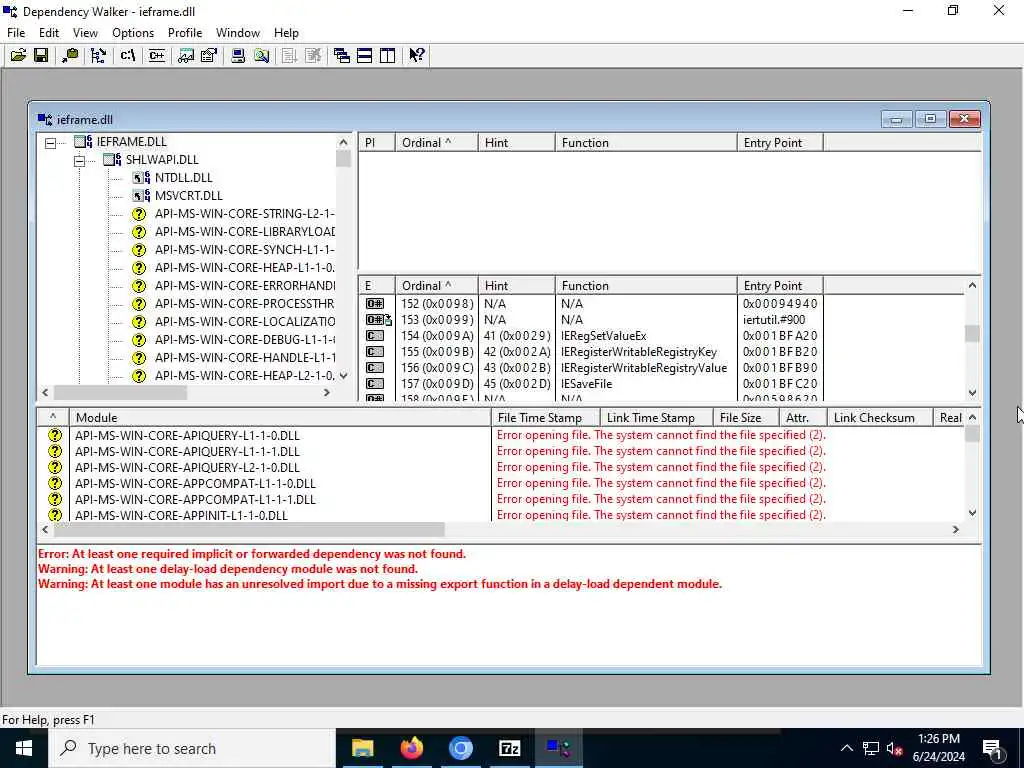Open the Profile menu
This screenshot has width=1024, height=768.
(185, 33)
